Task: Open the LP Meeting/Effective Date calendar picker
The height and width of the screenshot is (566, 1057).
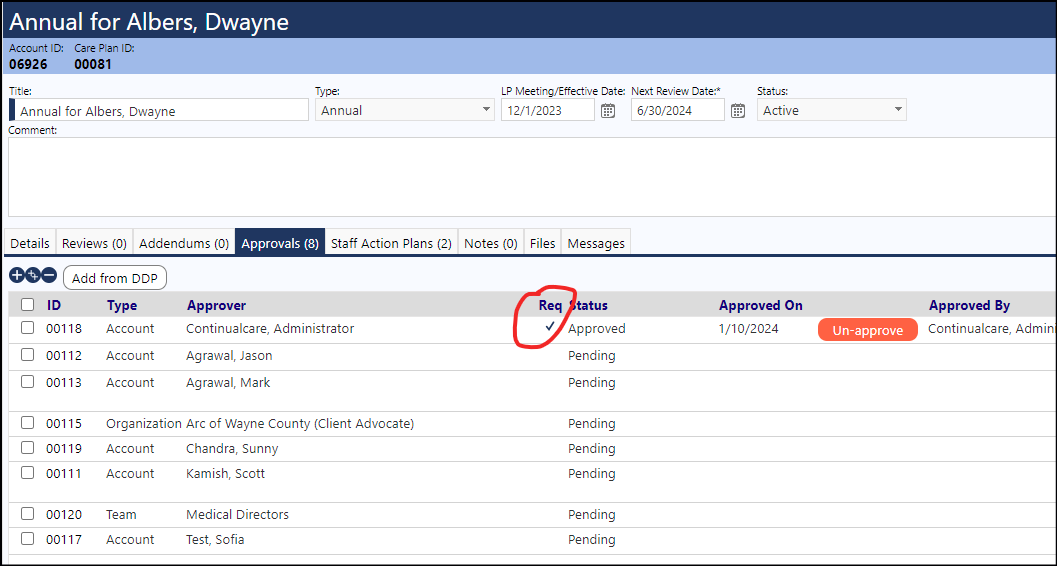Action: pos(608,111)
